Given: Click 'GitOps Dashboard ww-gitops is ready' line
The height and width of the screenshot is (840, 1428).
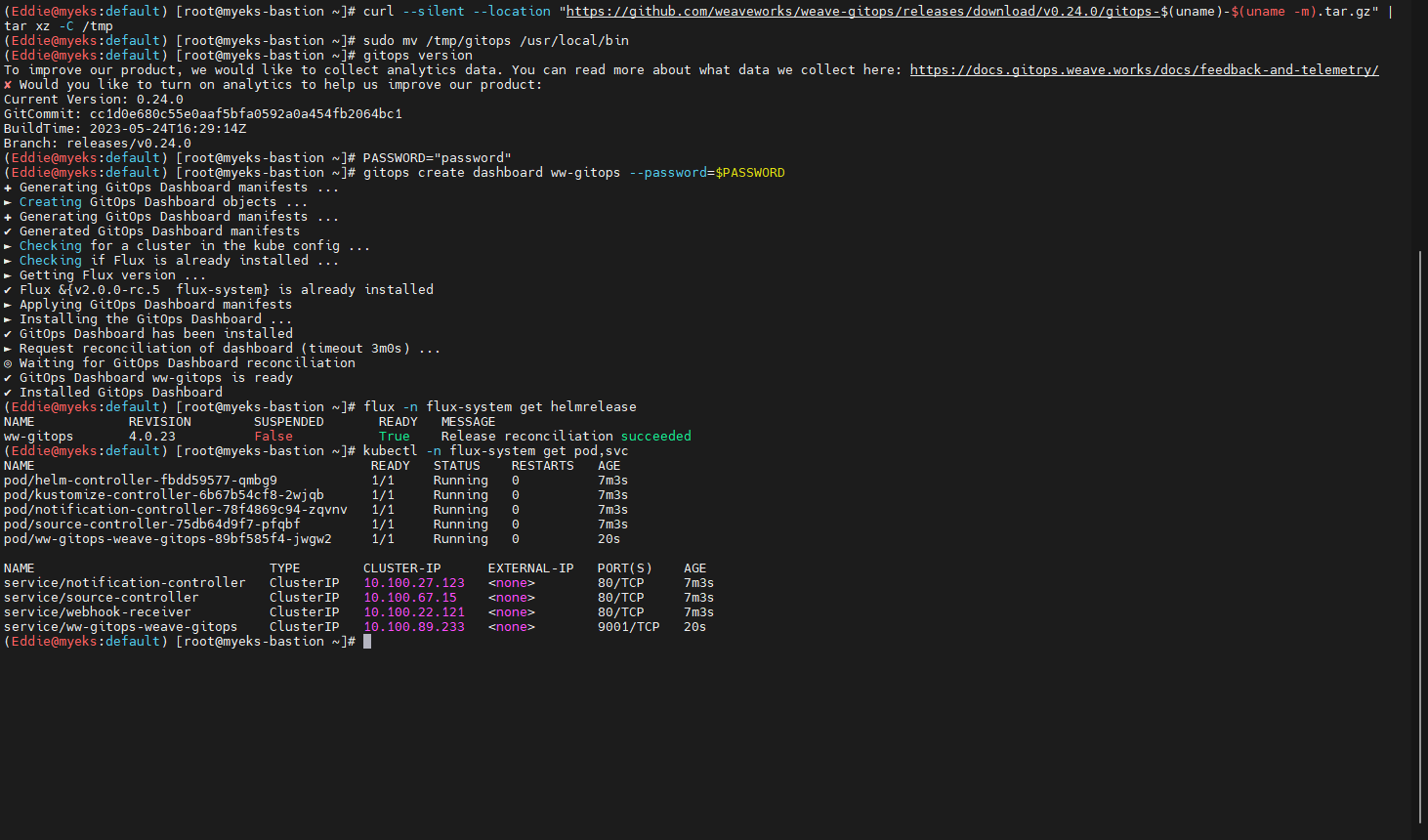Looking at the screenshot, I should [148, 378].
